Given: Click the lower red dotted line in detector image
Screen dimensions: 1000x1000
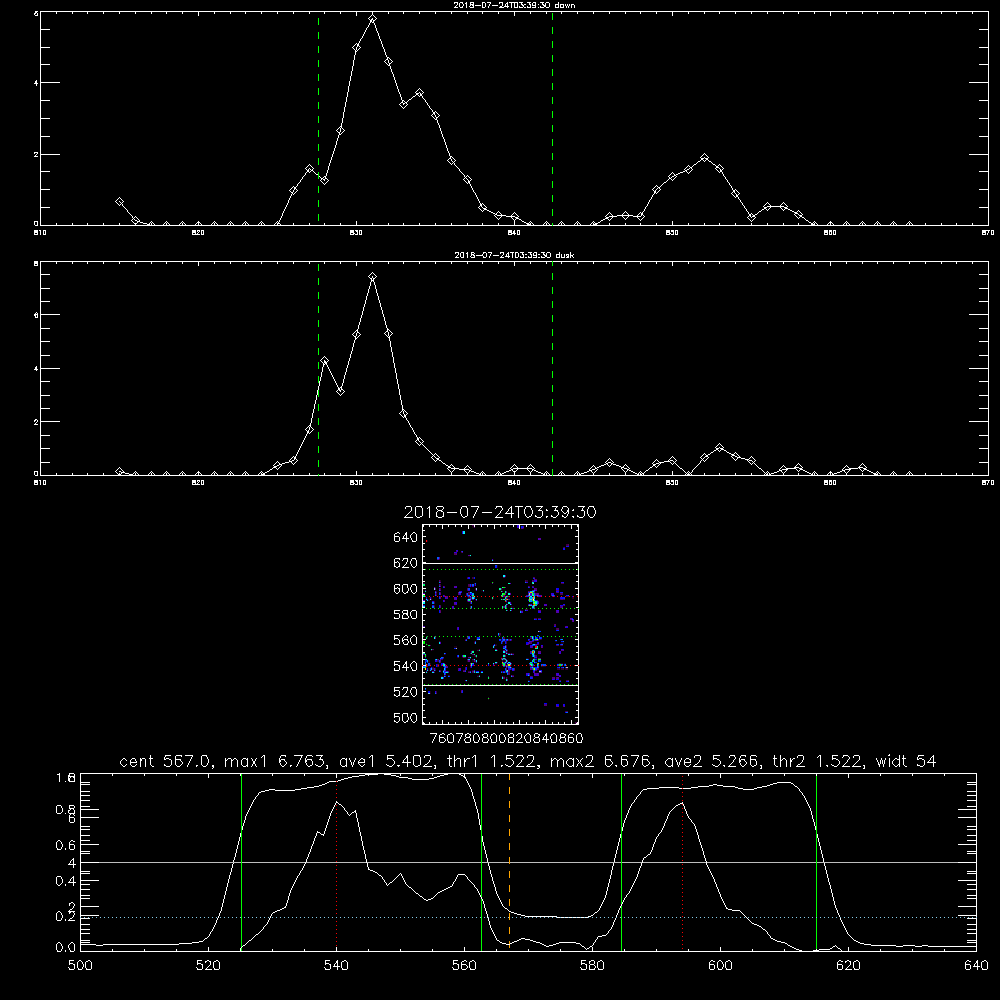Looking at the screenshot, I should [500, 666].
